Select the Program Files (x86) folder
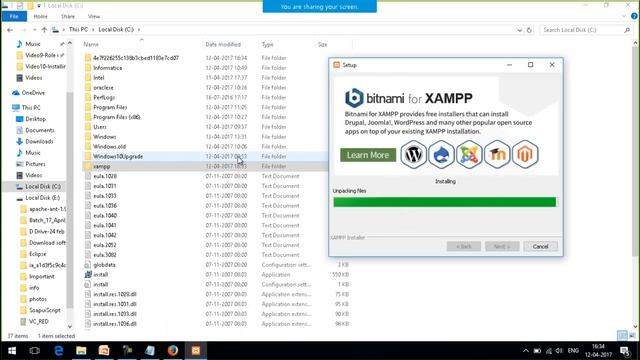 pyautogui.click(x=116, y=117)
